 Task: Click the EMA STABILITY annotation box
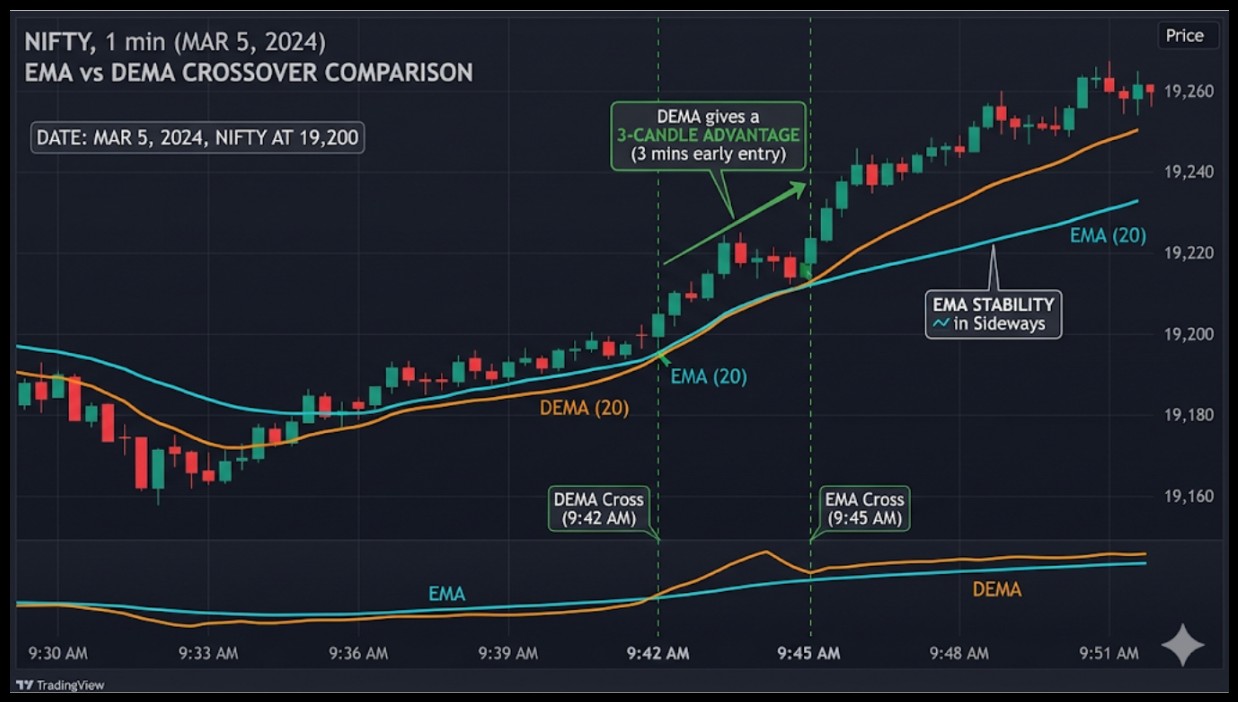(992, 314)
